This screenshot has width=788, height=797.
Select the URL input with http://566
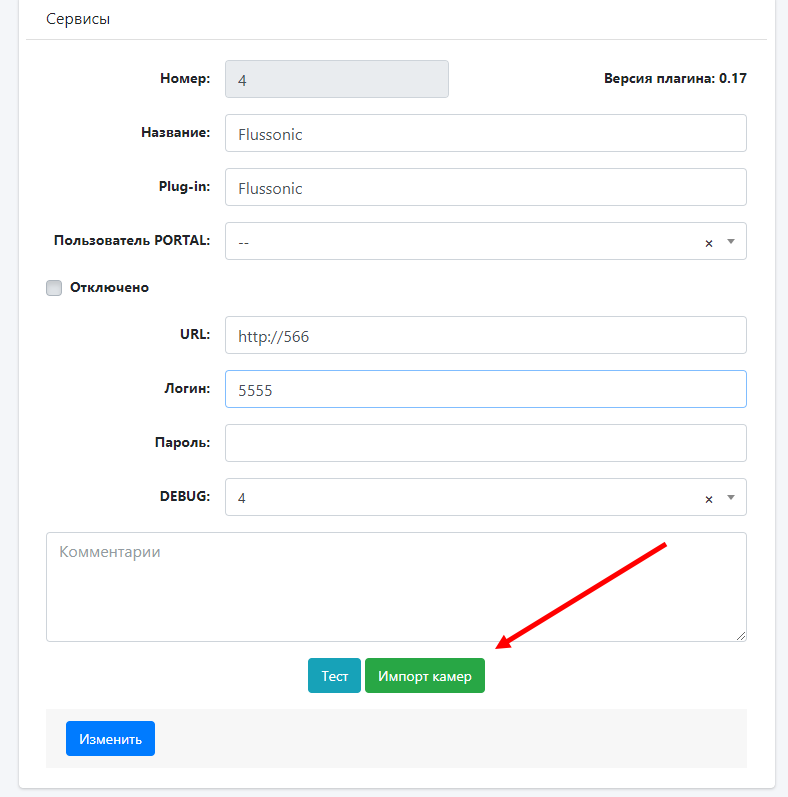point(485,335)
